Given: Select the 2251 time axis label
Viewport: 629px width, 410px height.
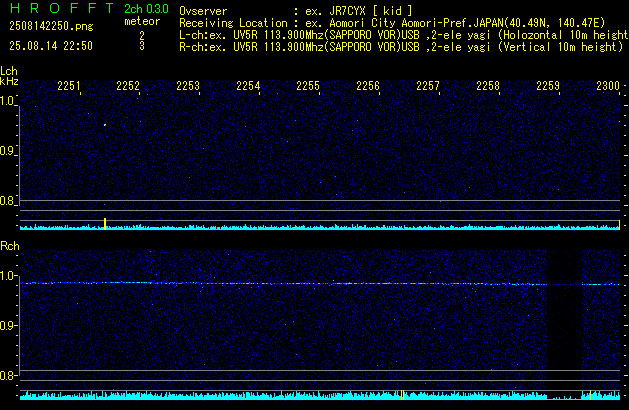Looking at the screenshot, I should tap(69, 85).
